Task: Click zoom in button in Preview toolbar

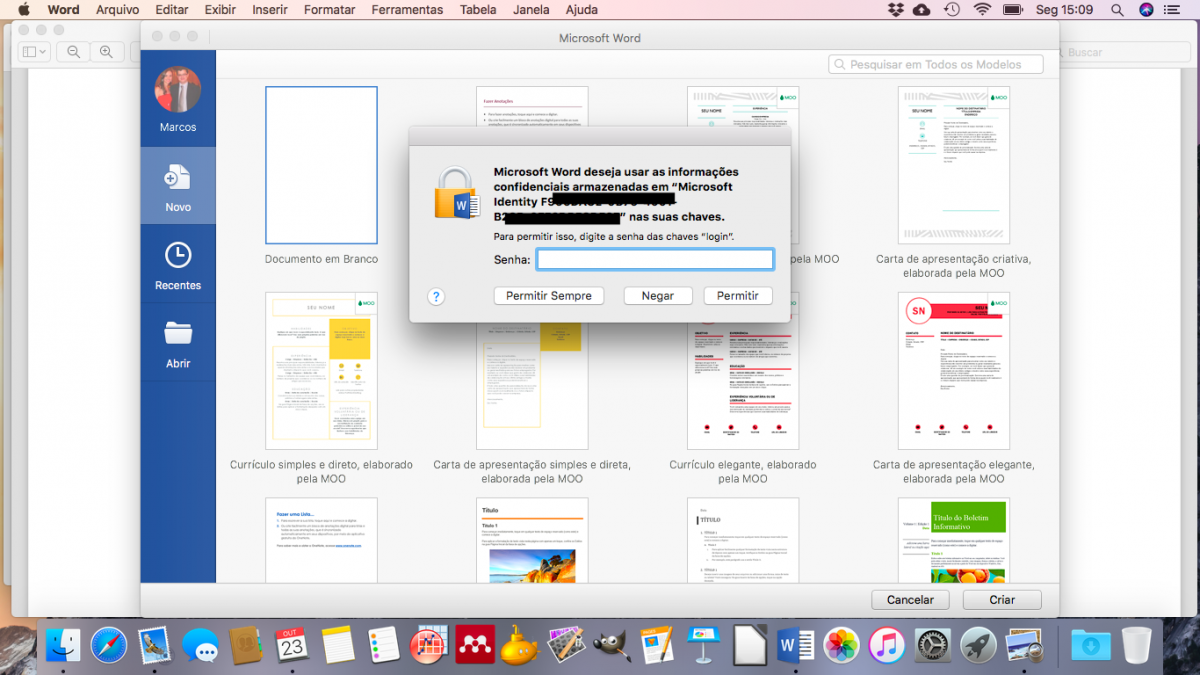Action: coord(105,52)
